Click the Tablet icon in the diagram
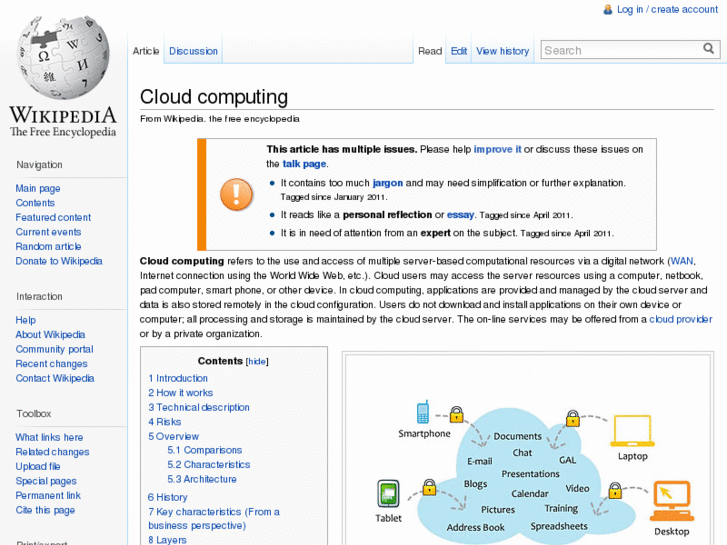727x545 pixels. (x=388, y=494)
